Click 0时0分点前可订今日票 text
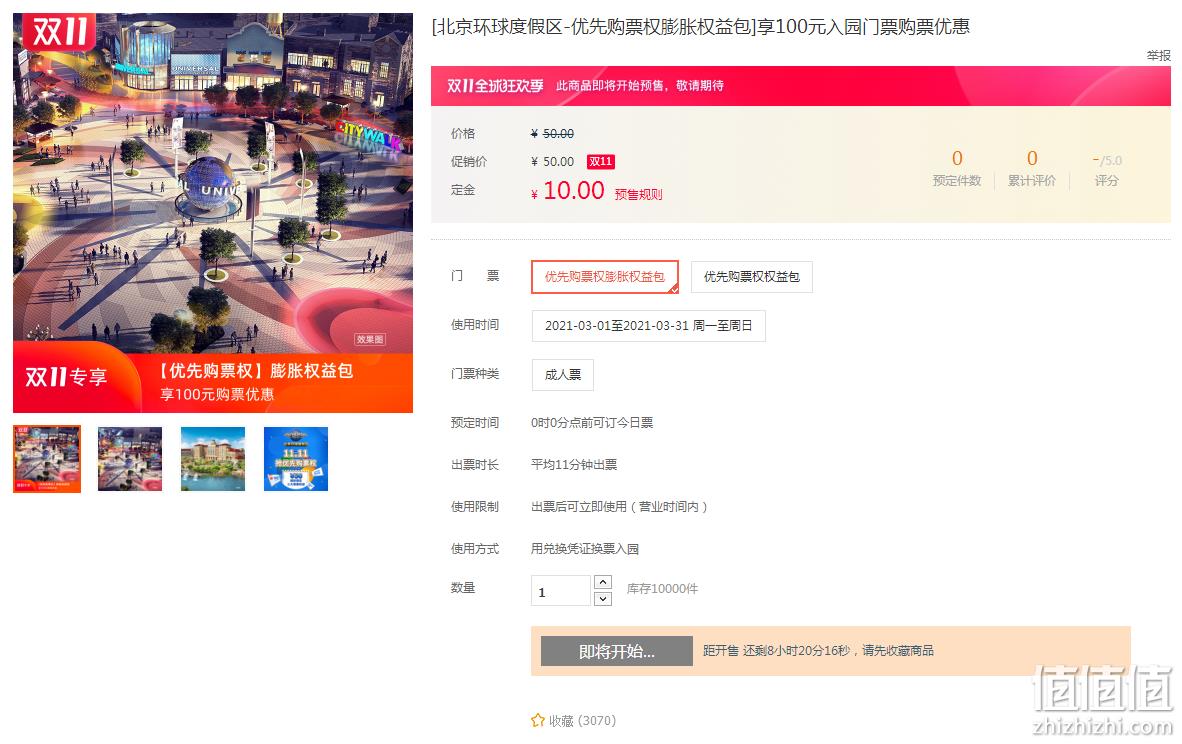 [x=592, y=423]
